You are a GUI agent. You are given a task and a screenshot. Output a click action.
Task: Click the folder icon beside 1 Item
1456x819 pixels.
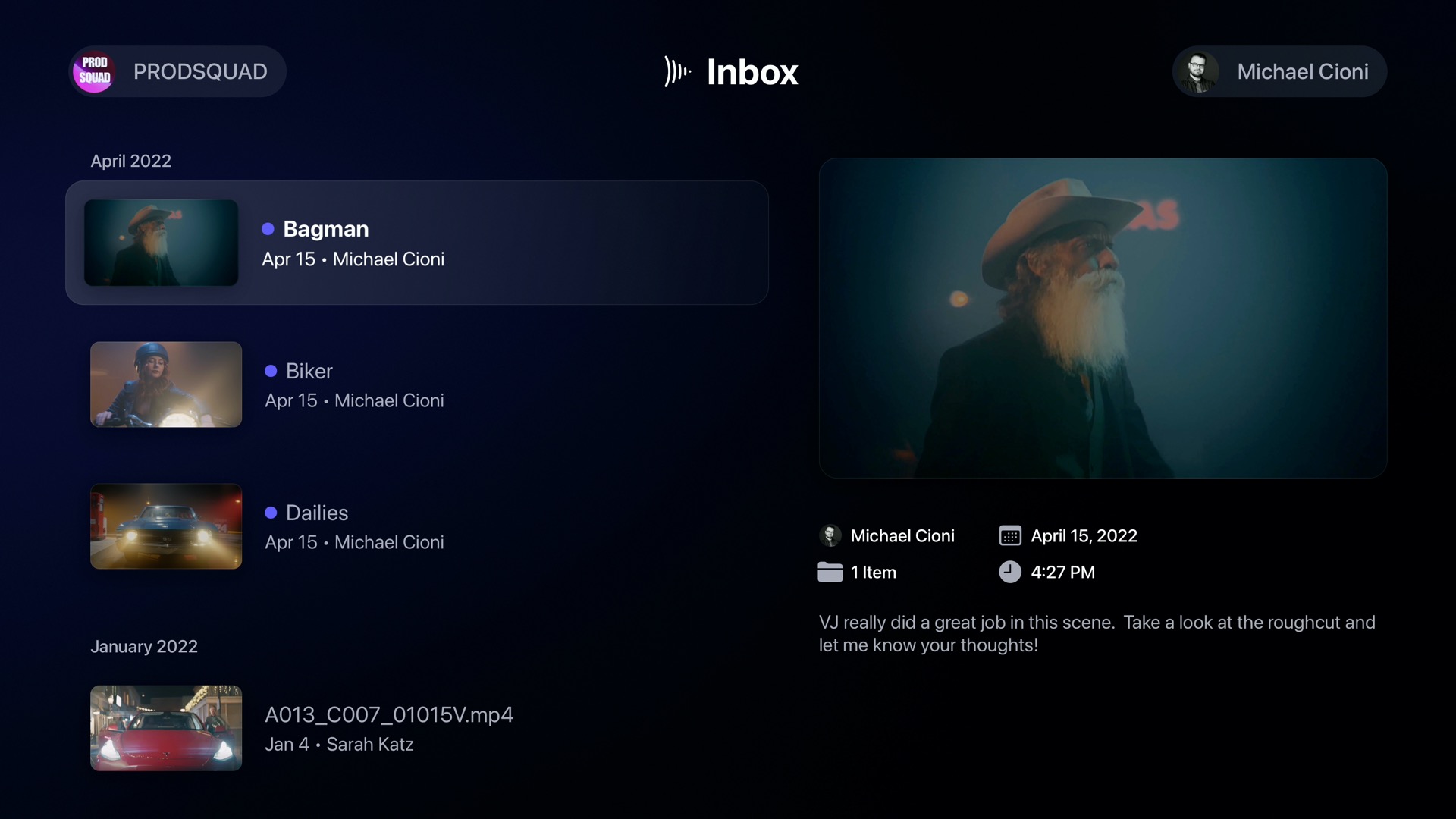pyautogui.click(x=830, y=573)
